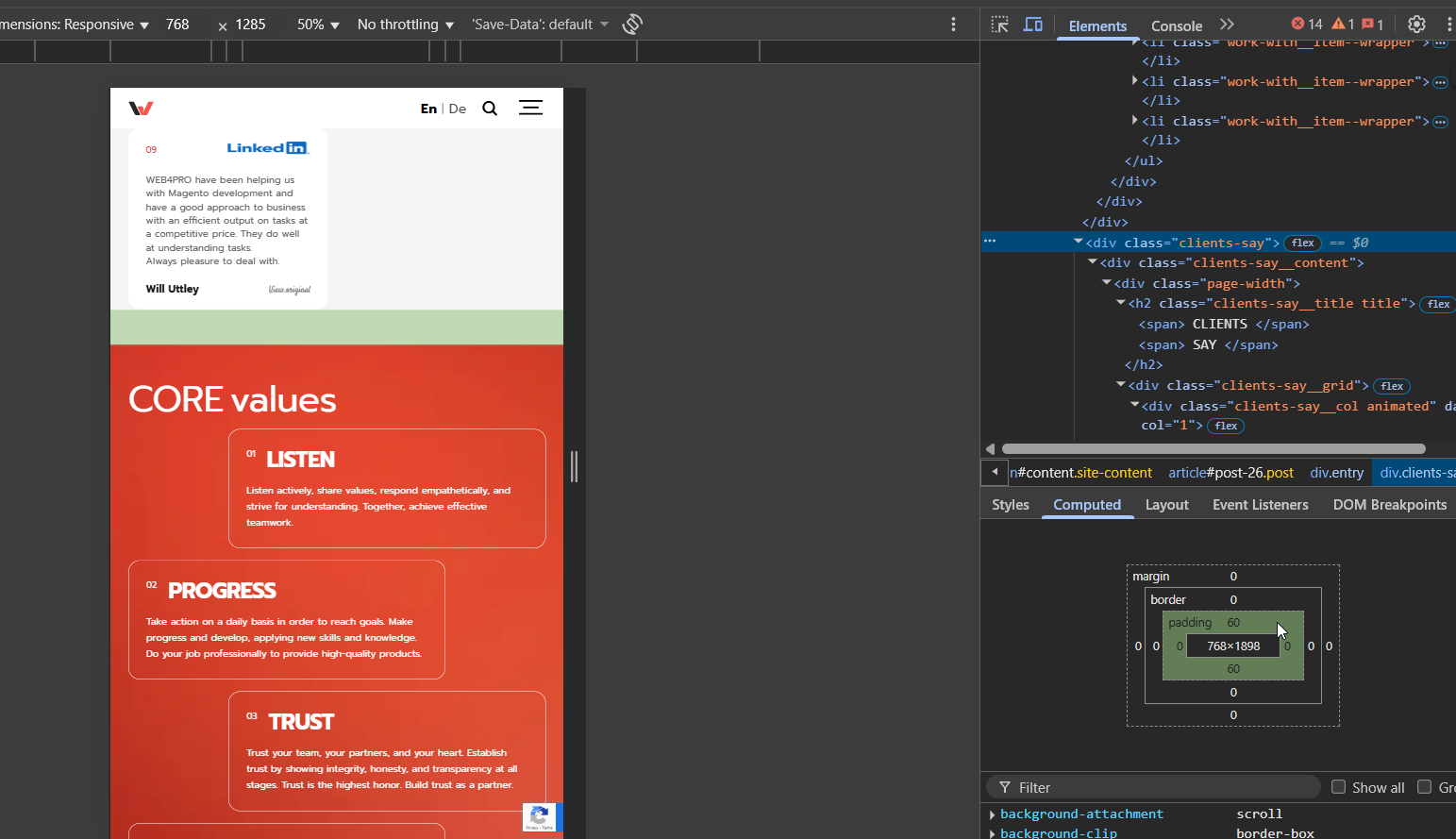Switch to the Console tab
Image resolution: width=1456 pixels, height=839 pixels.
[1177, 25]
